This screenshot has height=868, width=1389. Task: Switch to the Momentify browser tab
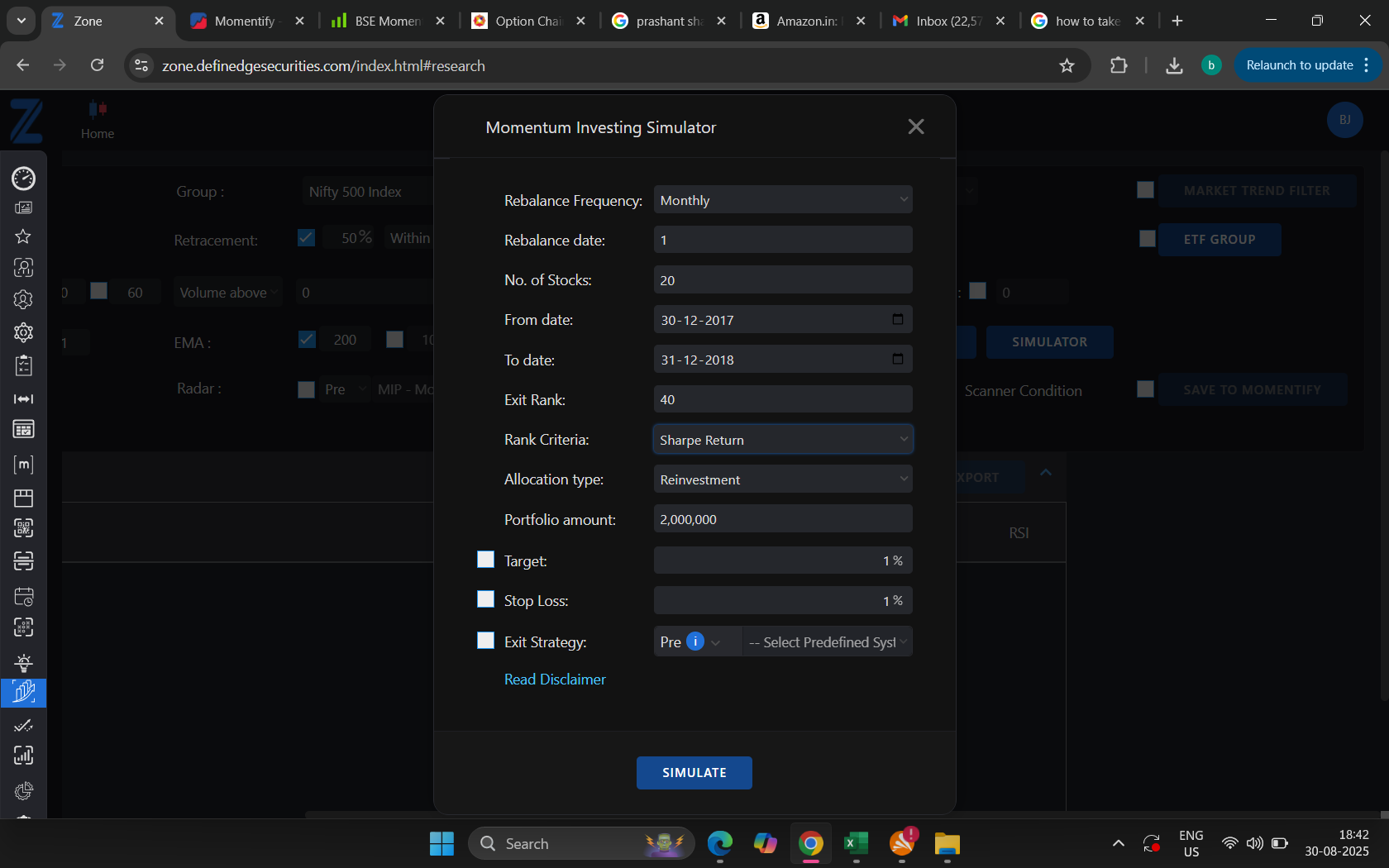[x=246, y=21]
